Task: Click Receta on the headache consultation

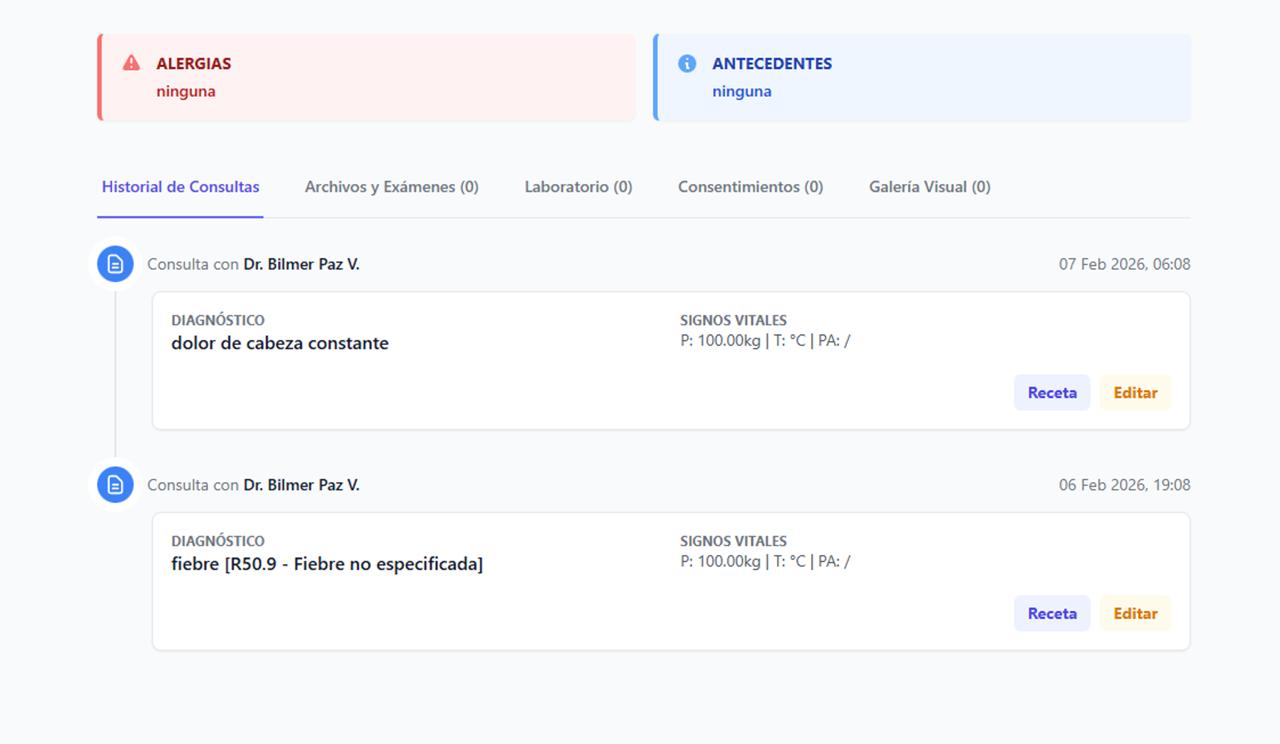Action: (1051, 392)
